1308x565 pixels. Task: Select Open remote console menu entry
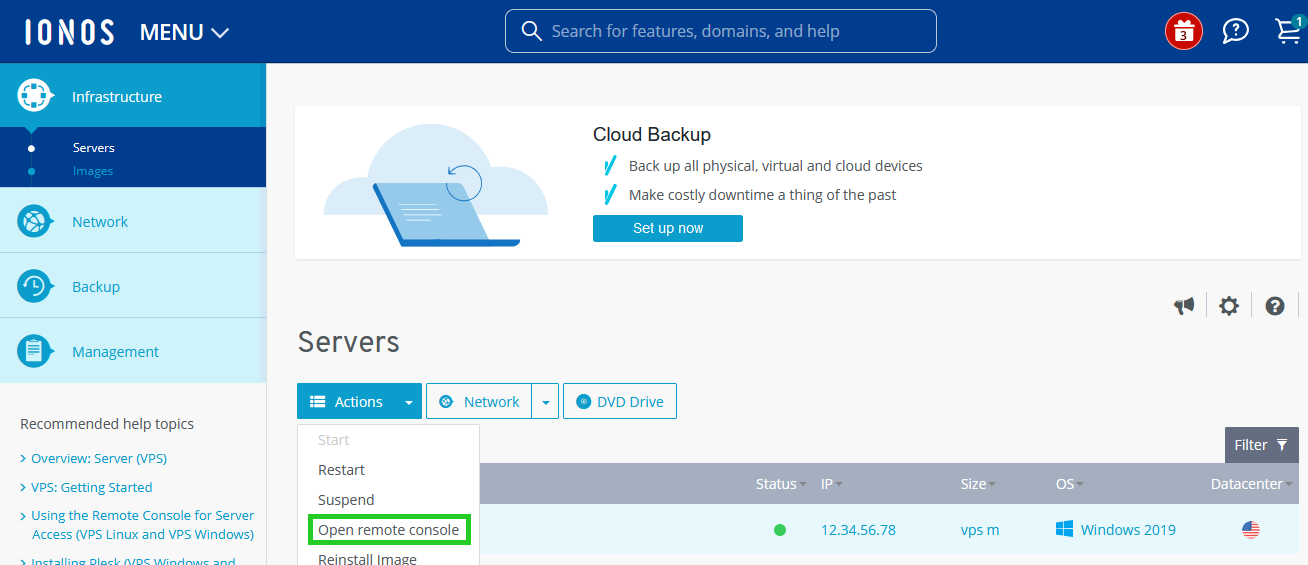pyautogui.click(x=388, y=530)
